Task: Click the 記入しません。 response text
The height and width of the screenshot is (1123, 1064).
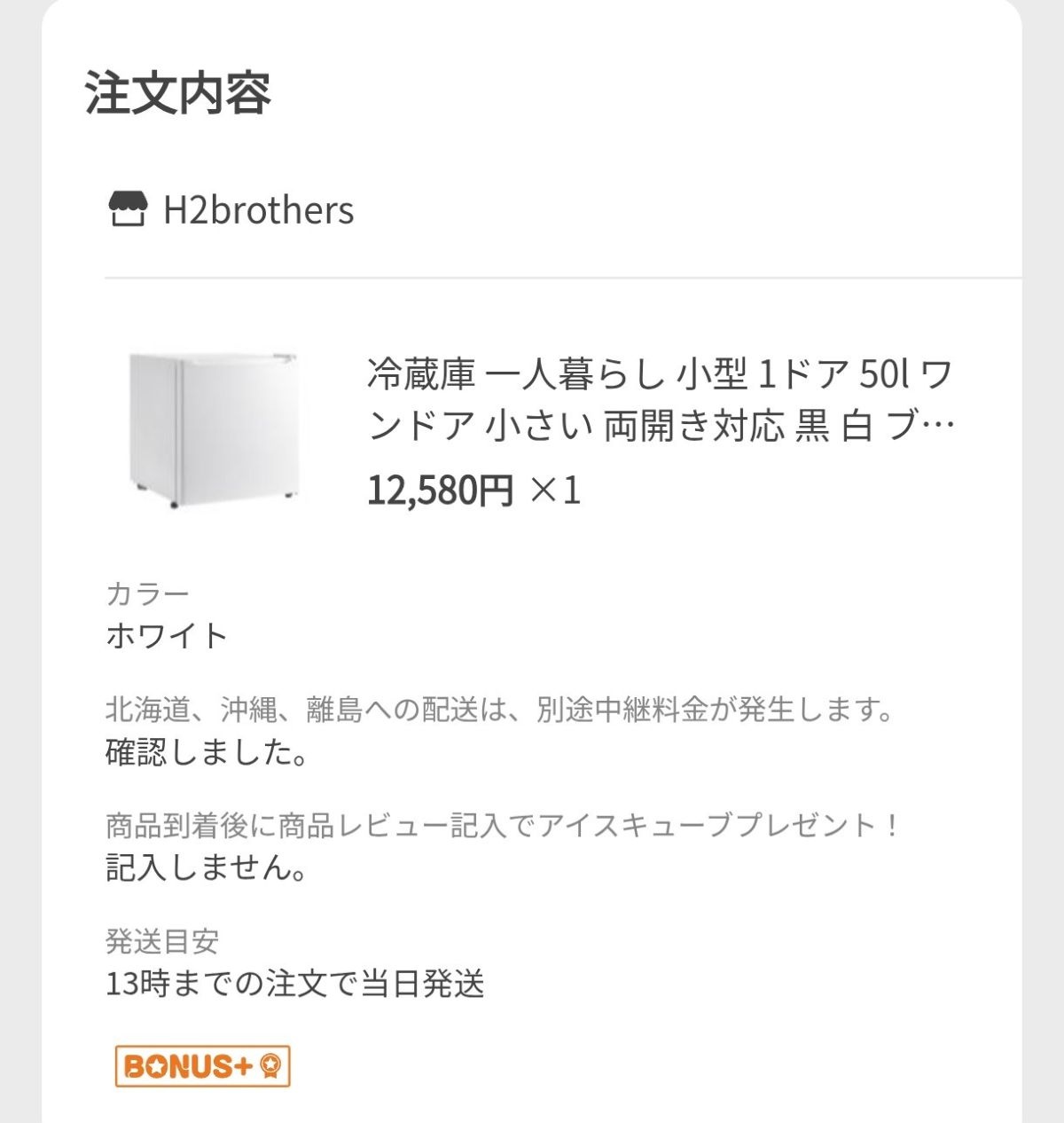Action: click(x=207, y=868)
